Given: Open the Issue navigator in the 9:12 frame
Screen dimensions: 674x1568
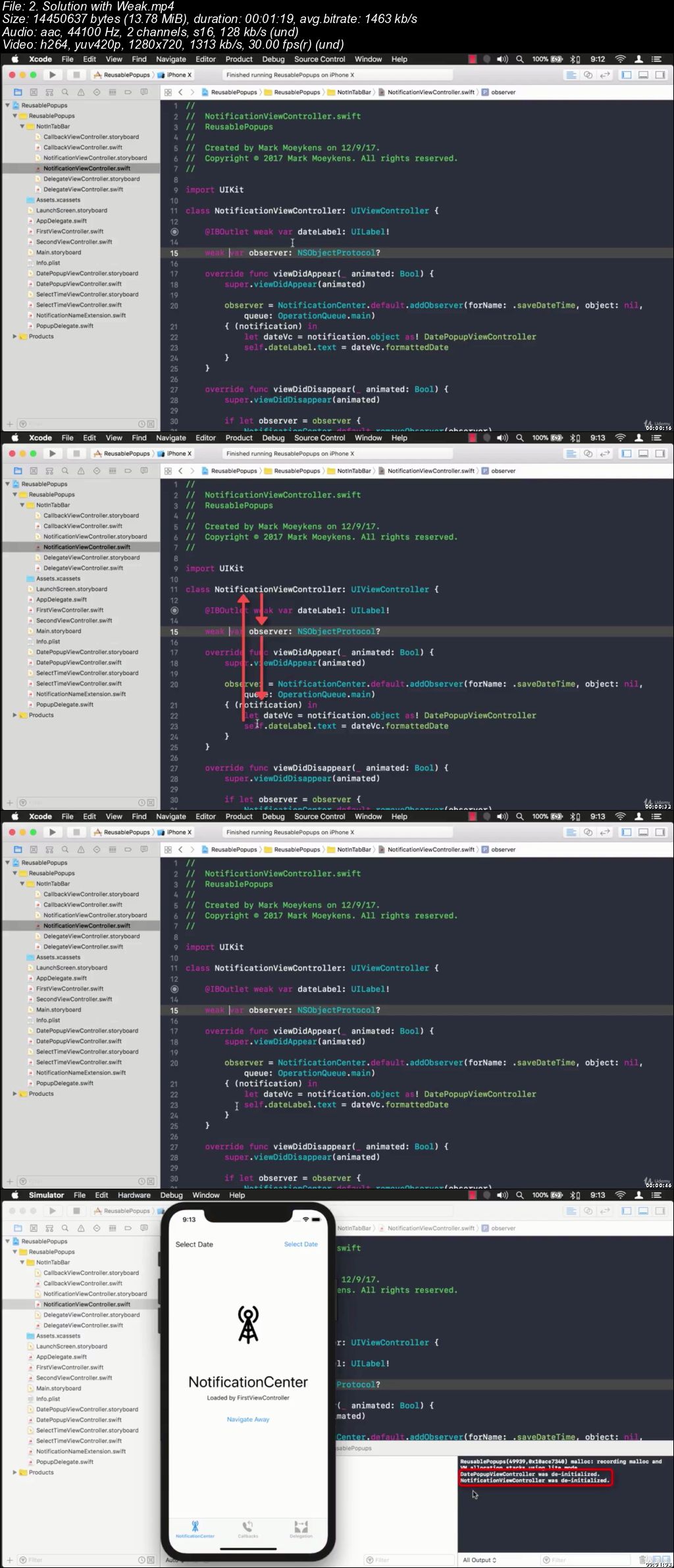Looking at the screenshot, I should (81, 92).
